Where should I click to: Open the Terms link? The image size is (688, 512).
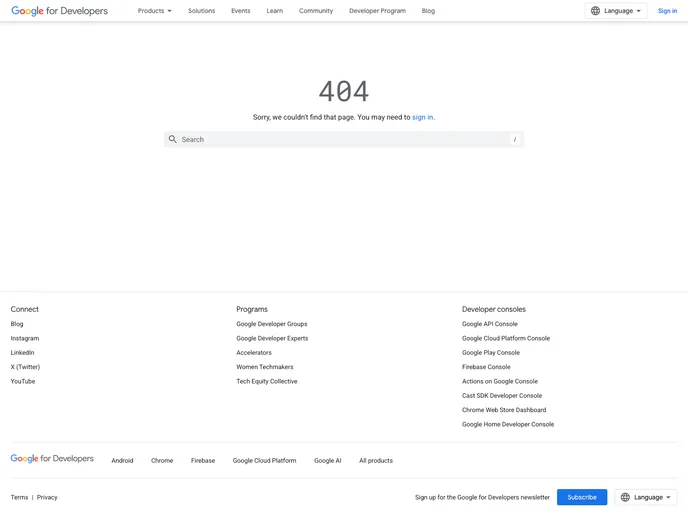pyautogui.click(x=19, y=497)
